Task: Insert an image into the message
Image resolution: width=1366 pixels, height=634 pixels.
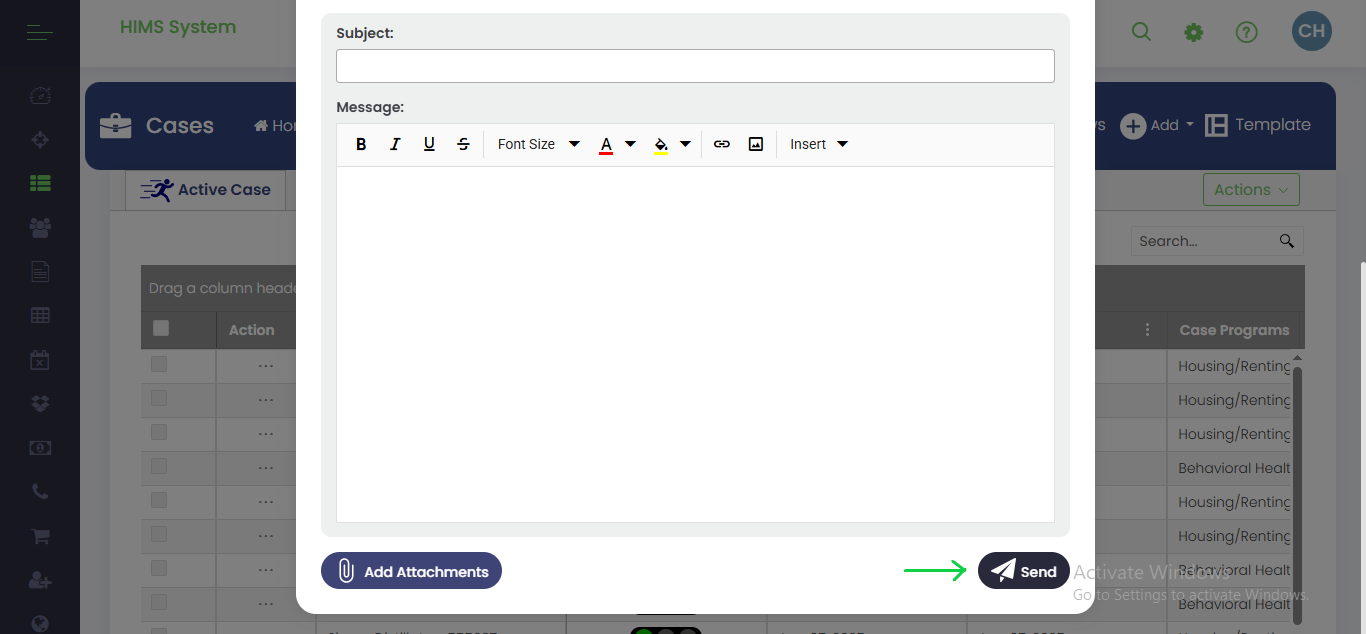Action: tap(756, 144)
